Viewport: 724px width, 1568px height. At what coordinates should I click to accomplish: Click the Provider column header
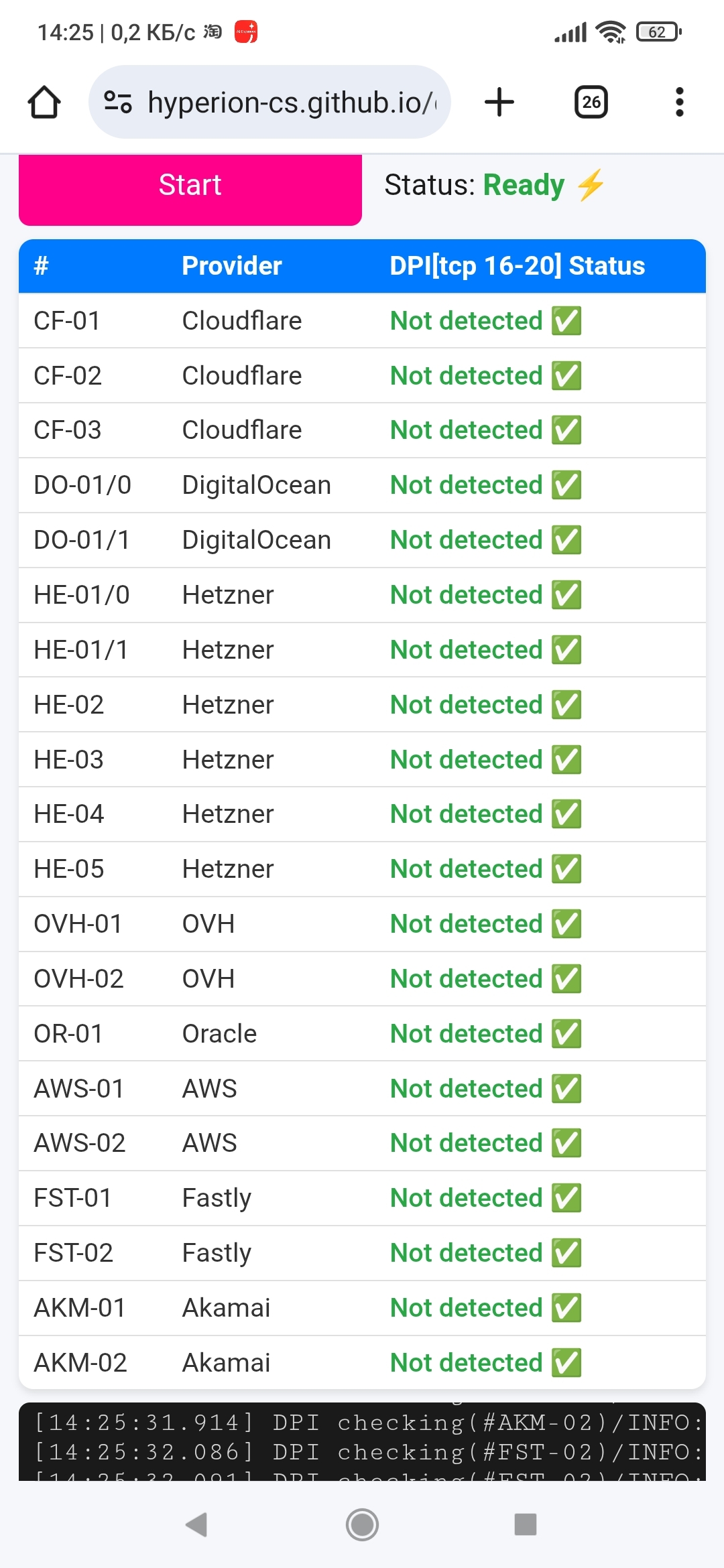tap(231, 266)
